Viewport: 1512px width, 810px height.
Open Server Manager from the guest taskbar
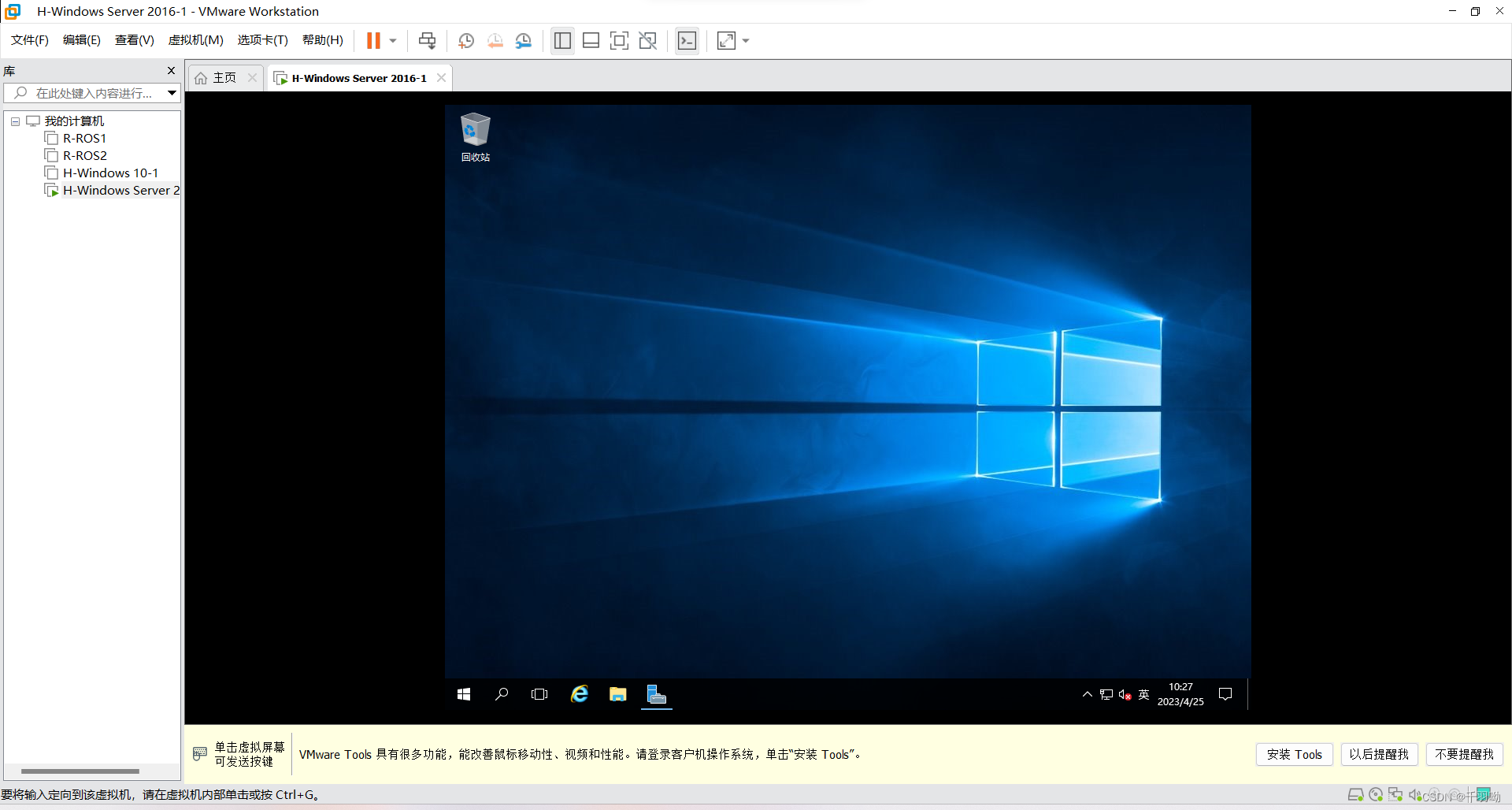click(657, 694)
